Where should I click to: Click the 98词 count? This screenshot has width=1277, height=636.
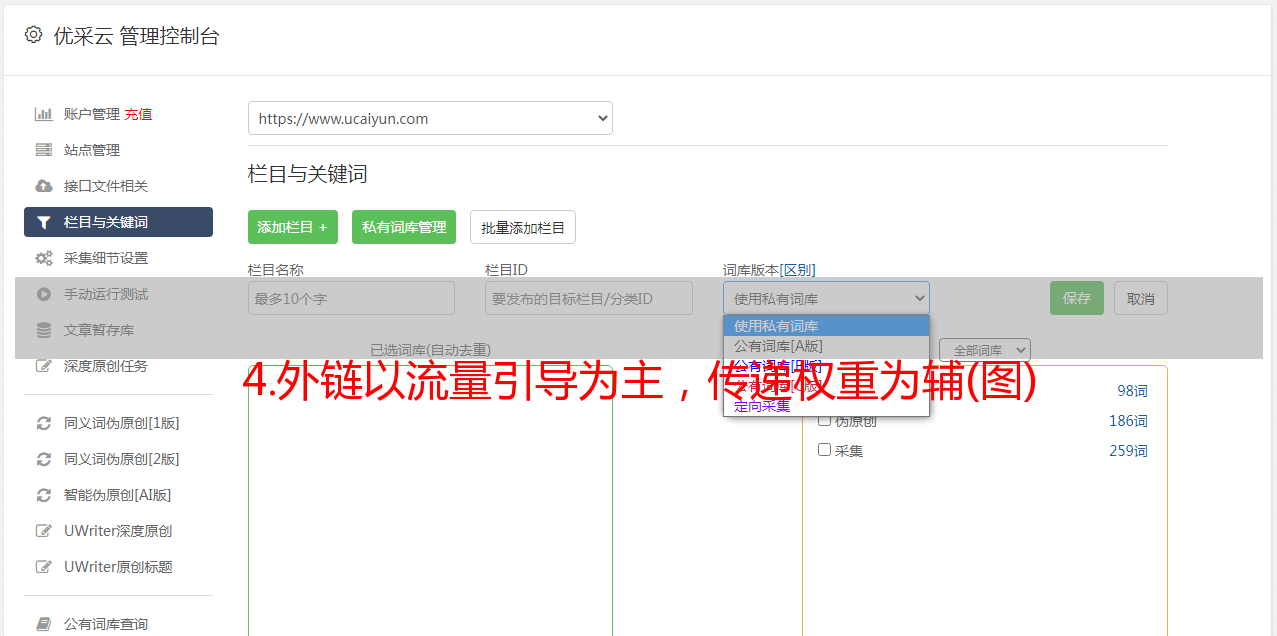tap(1132, 391)
